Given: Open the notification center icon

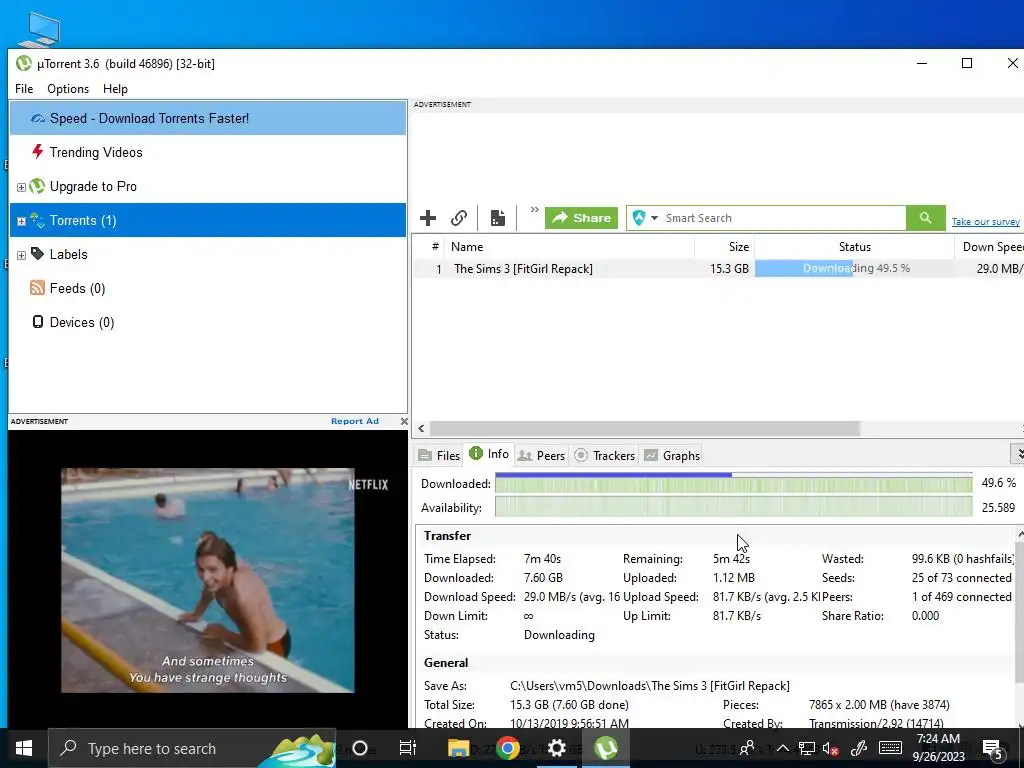Looking at the screenshot, I should click(x=993, y=749).
